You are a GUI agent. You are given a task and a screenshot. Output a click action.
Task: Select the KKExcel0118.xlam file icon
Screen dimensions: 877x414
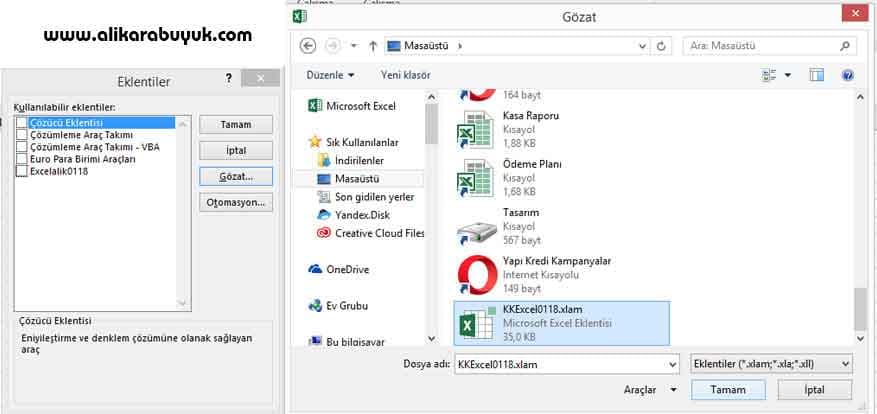pos(473,323)
